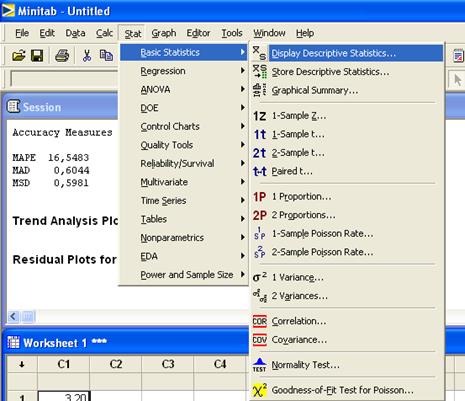Select Paired t test entry
The height and width of the screenshot is (401, 465).
click(x=348, y=171)
